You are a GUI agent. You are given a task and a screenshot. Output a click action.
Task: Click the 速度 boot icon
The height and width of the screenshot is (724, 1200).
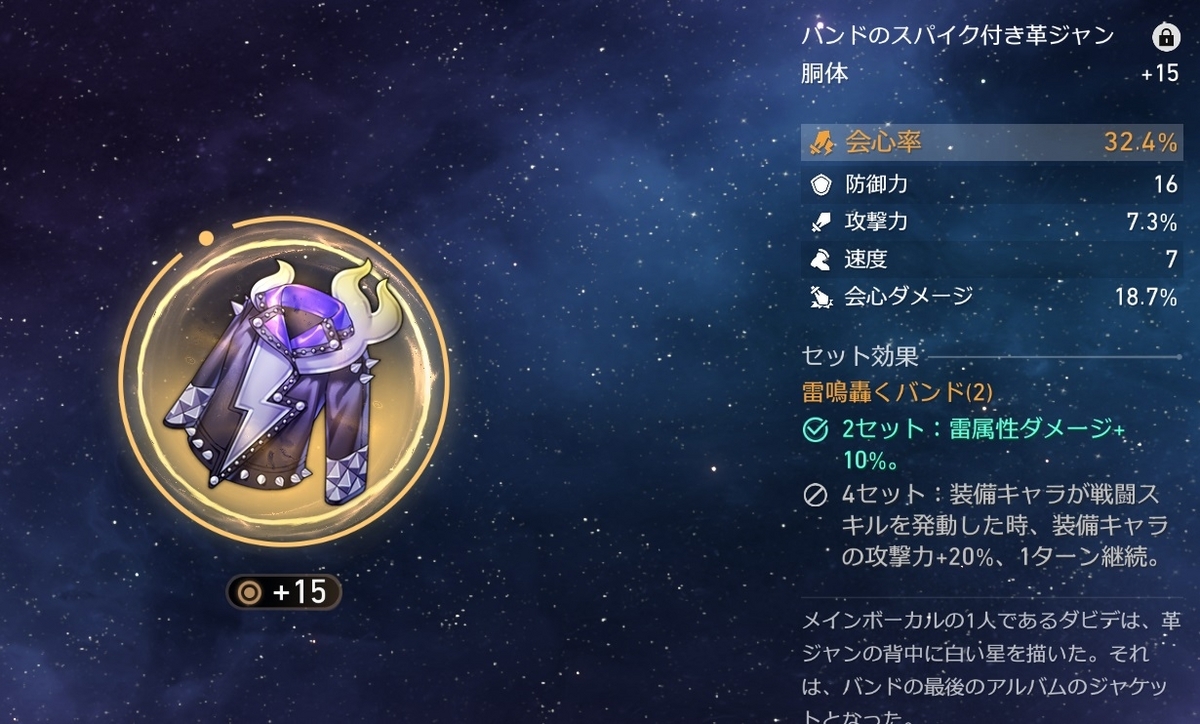click(818, 259)
